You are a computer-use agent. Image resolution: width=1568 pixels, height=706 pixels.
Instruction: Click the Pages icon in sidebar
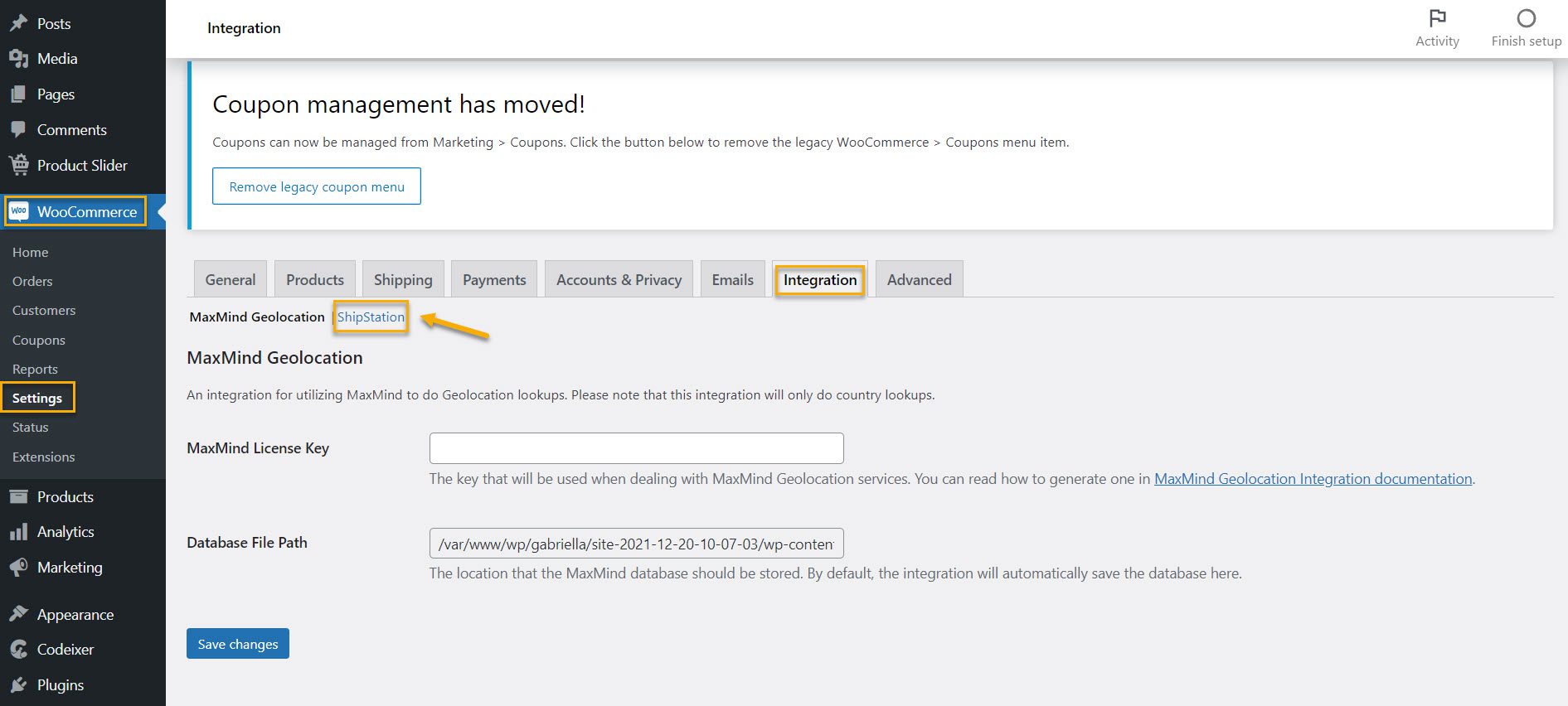(x=18, y=94)
